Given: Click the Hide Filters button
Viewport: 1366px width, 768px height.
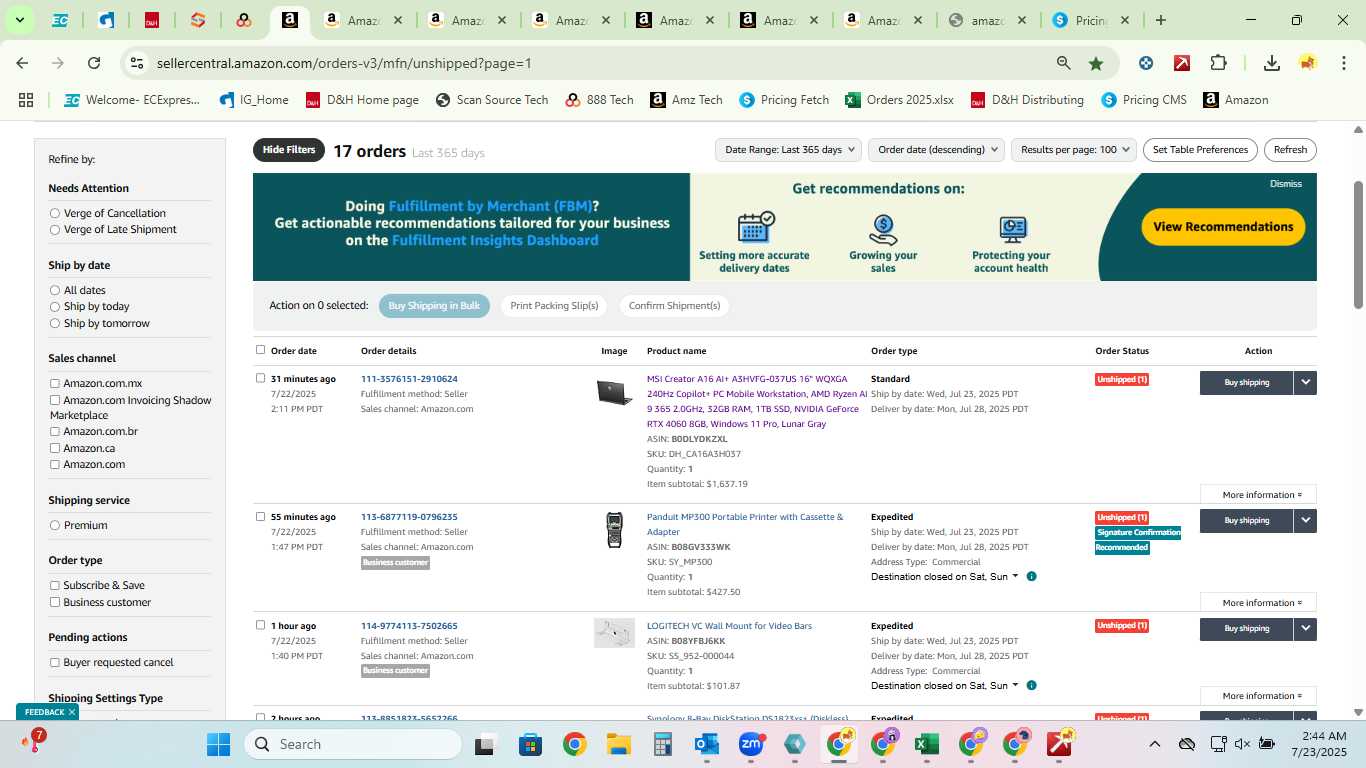Looking at the screenshot, I should point(289,150).
